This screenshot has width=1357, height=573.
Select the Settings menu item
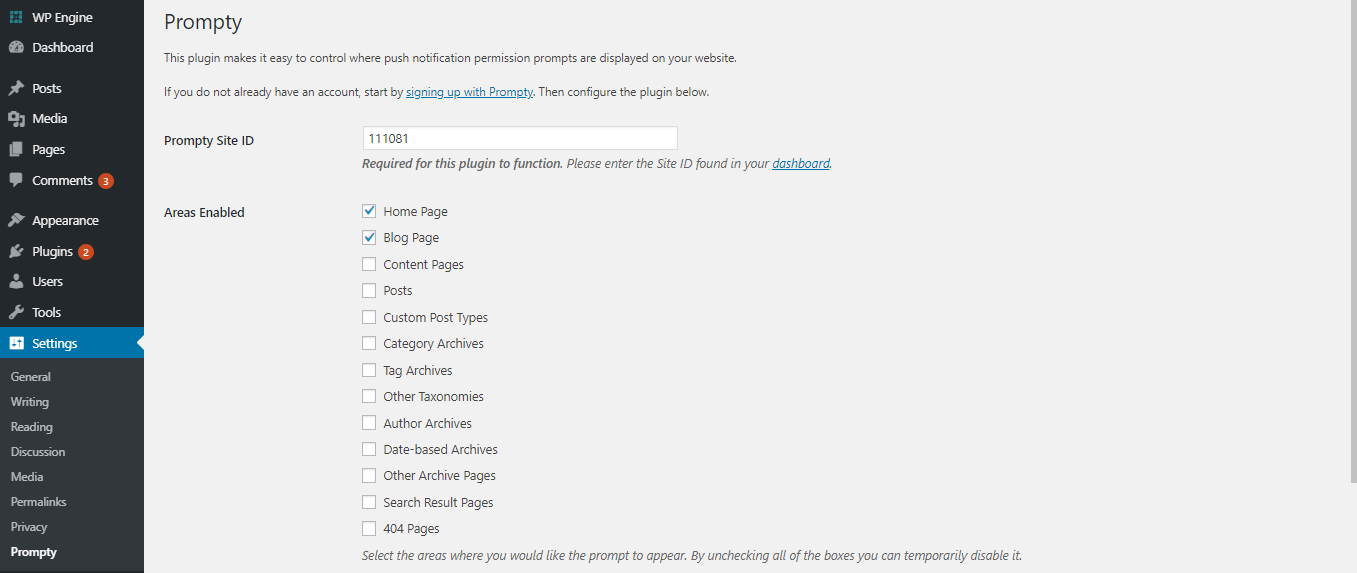pos(72,343)
